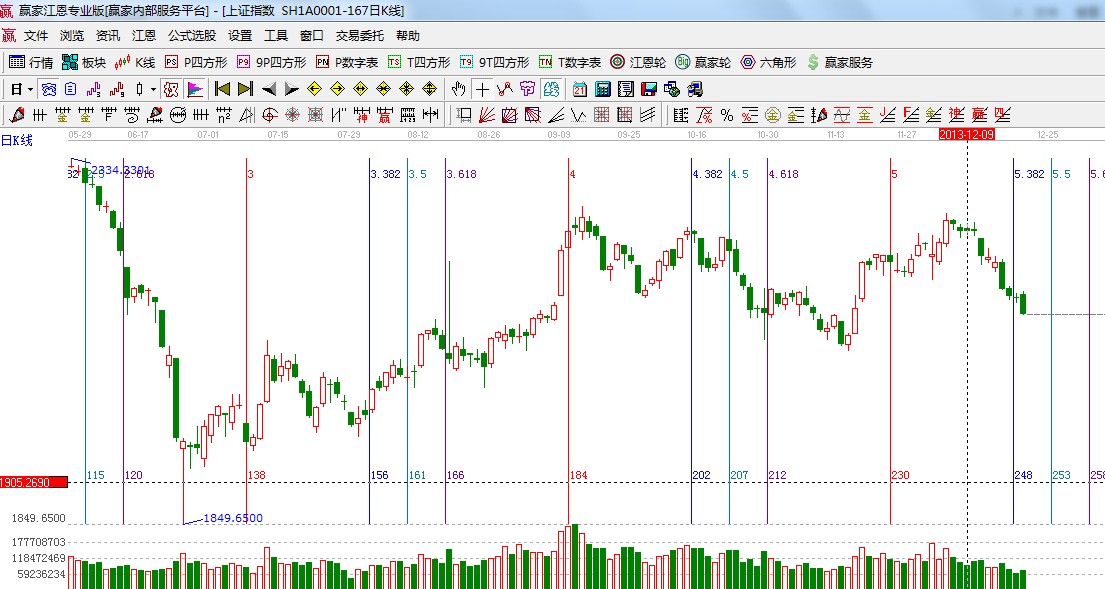This screenshot has width=1105, height=589.
Task: Click the red 2013-12-09 date marker
Action: click(x=966, y=133)
